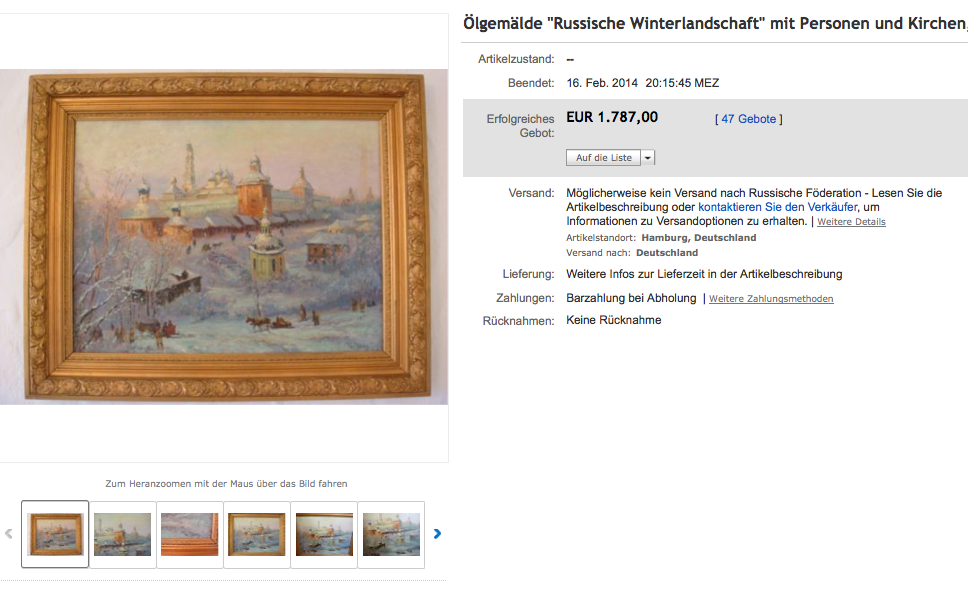This screenshot has height=589, width=968.
Task: Select the third thumbnail of frame corner
Action: [190, 534]
